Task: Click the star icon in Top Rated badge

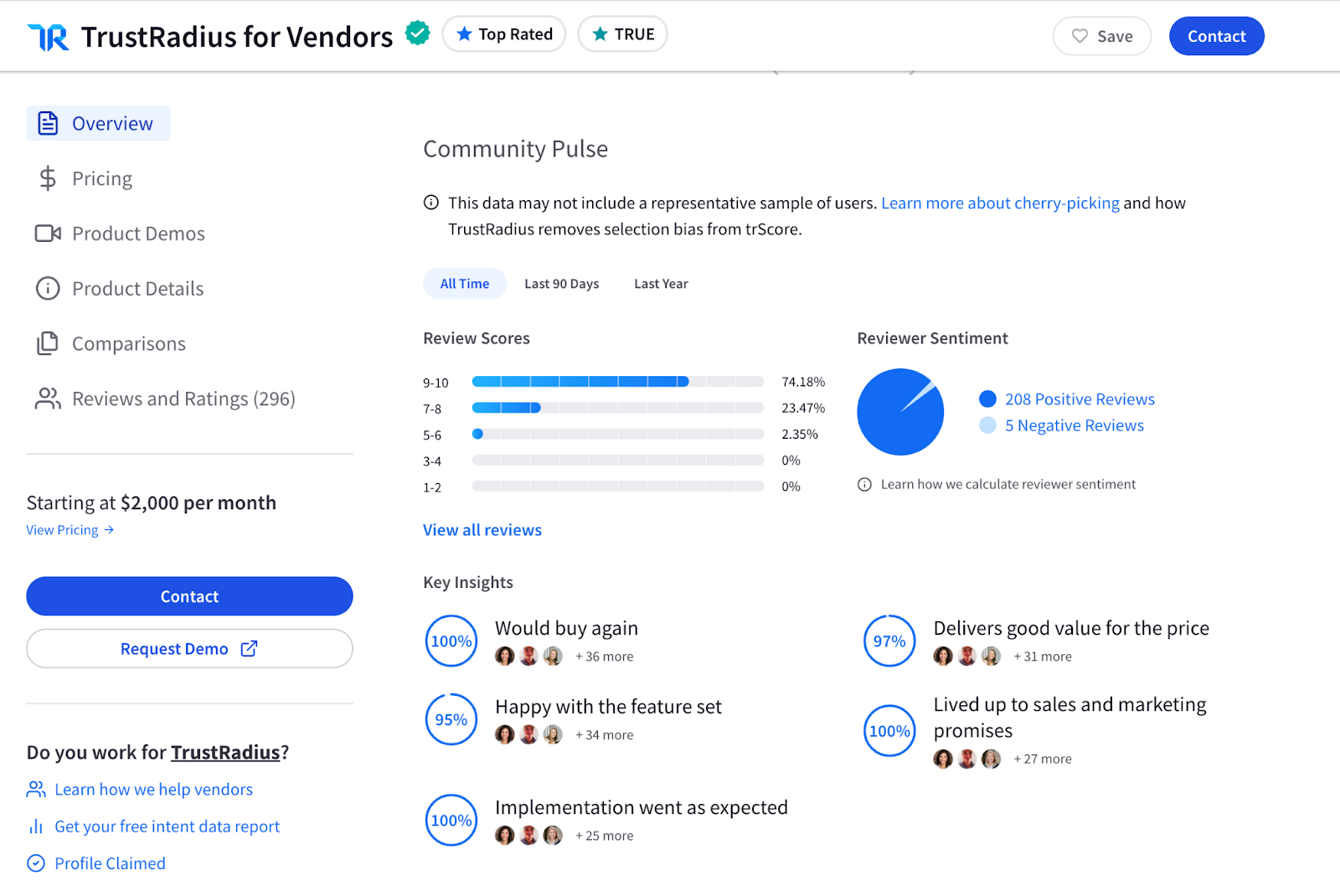Action: [x=464, y=34]
